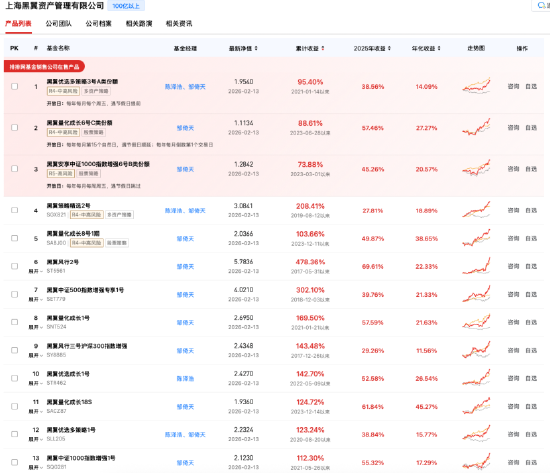Select the PK checkbox in row 3
The height and width of the screenshot is (473, 550).
(x=14, y=168)
